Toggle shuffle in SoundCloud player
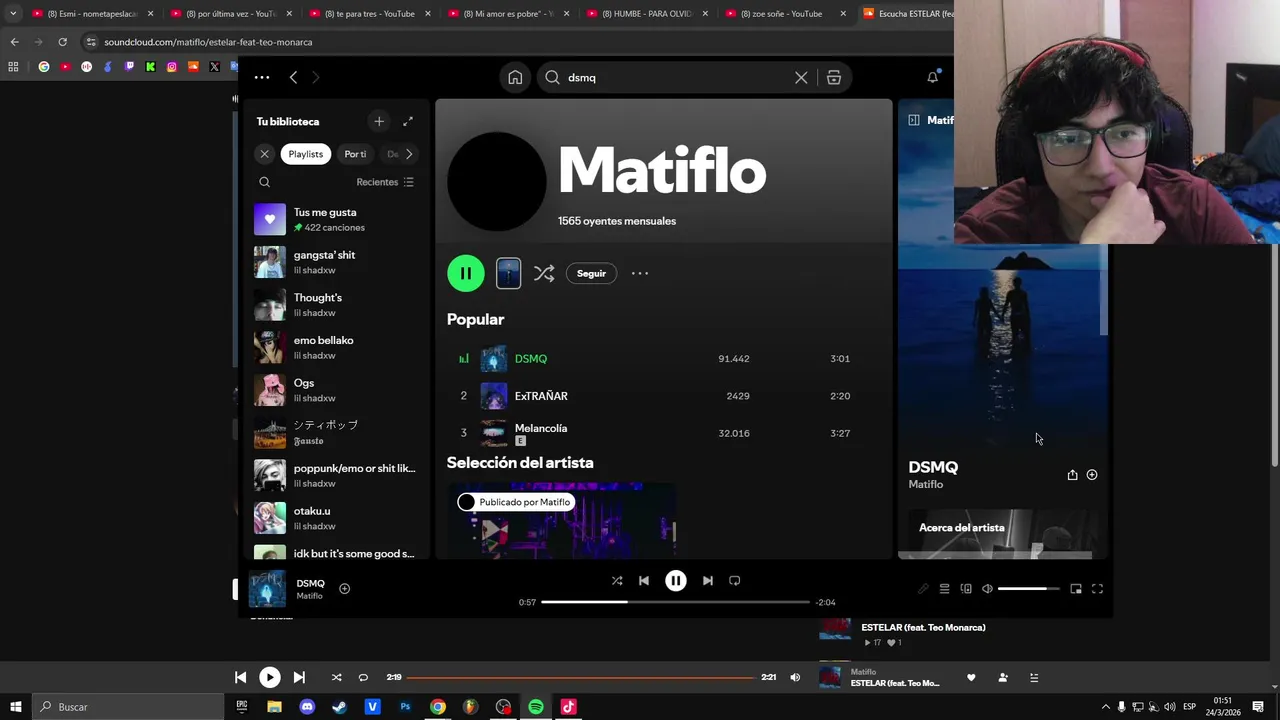 pos(337,677)
